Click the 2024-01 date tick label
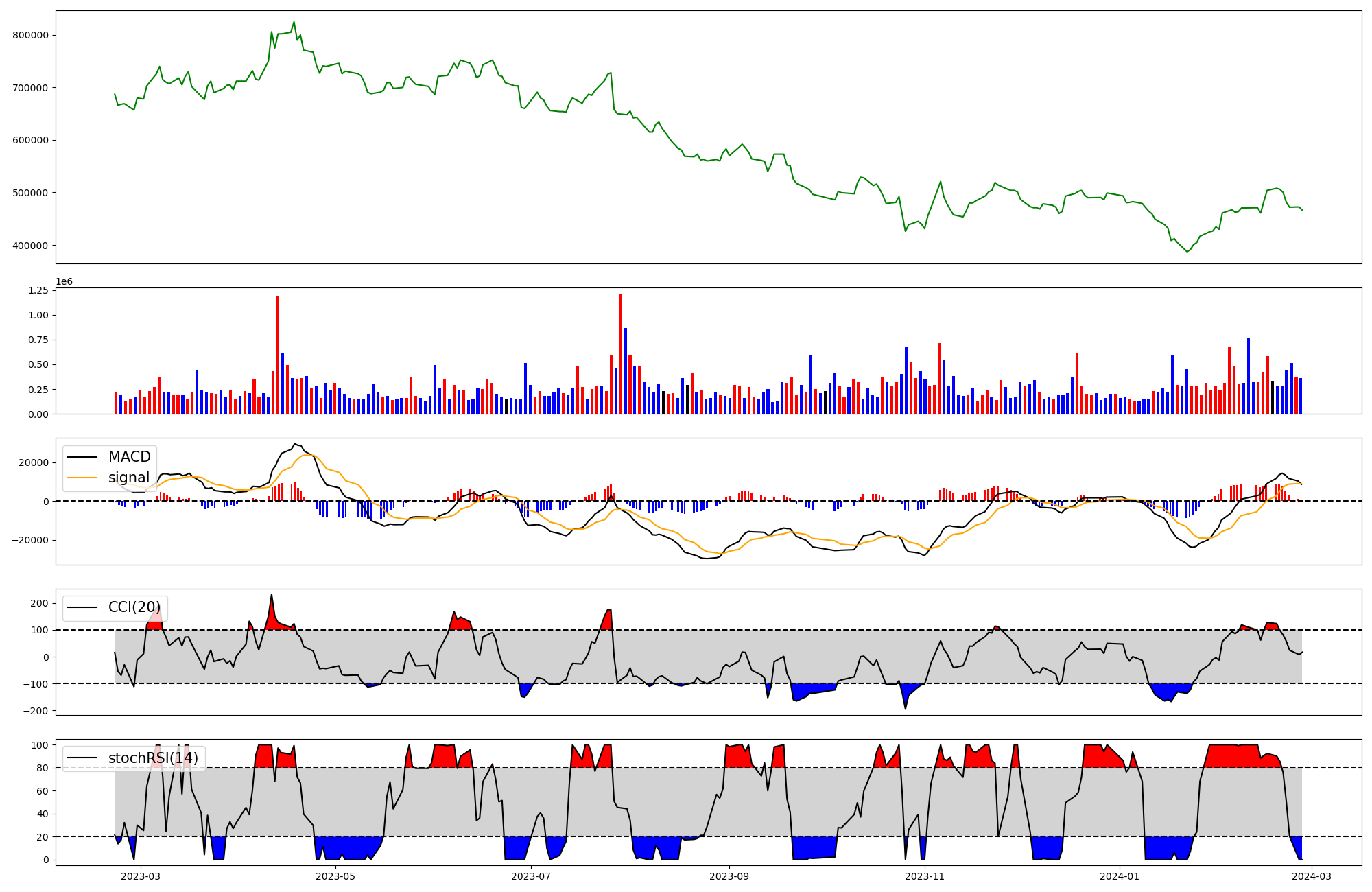Screen dimensions: 1372x892 click(x=1120, y=876)
